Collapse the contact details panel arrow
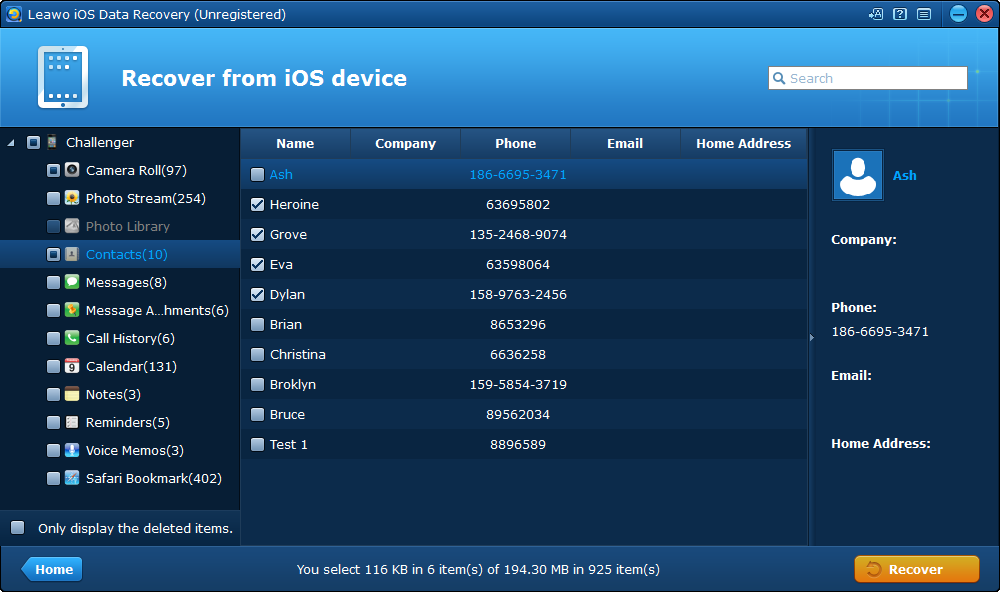The height and width of the screenshot is (592, 1000). click(x=812, y=337)
